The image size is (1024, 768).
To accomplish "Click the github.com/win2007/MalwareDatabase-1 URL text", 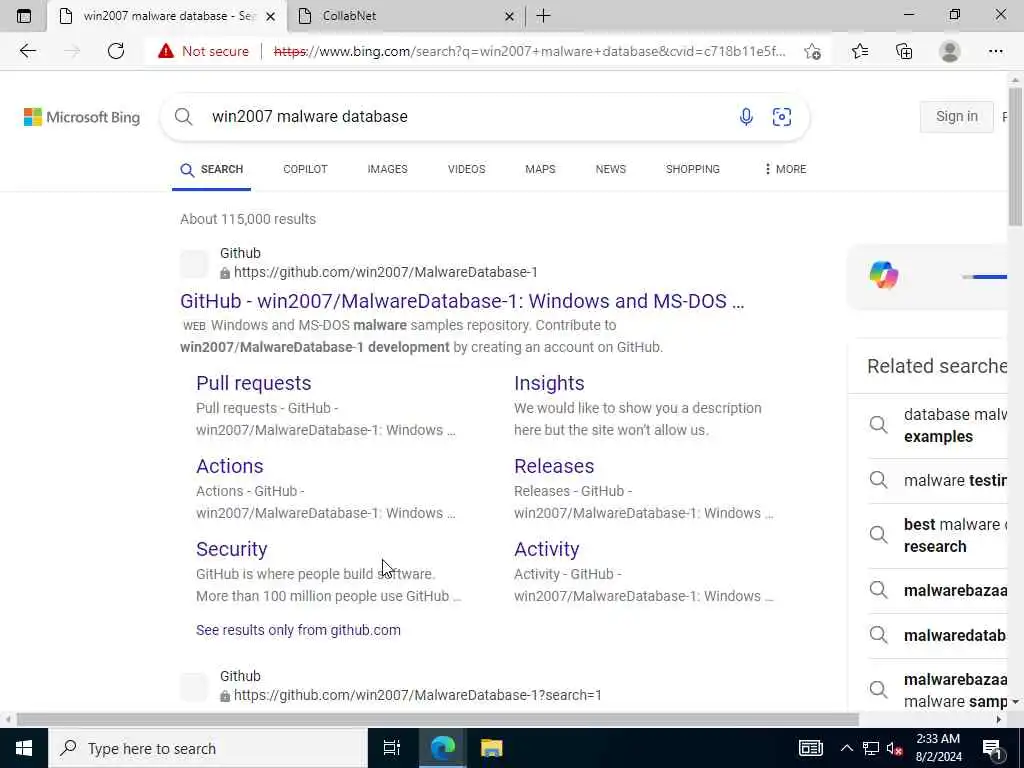I will [385, 272].
